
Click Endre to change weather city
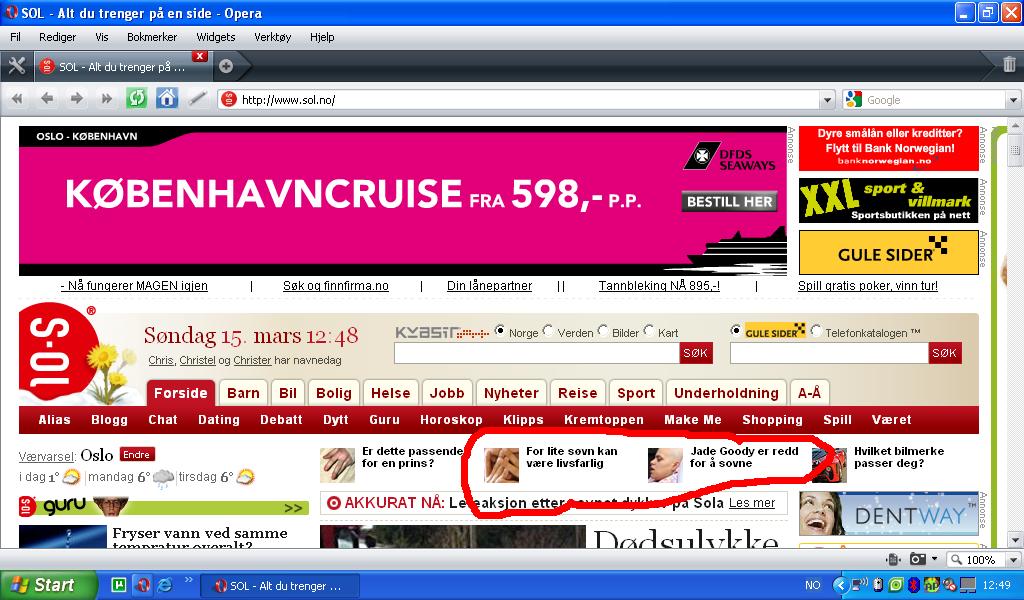pyautogui.click(x=137, y=454)
